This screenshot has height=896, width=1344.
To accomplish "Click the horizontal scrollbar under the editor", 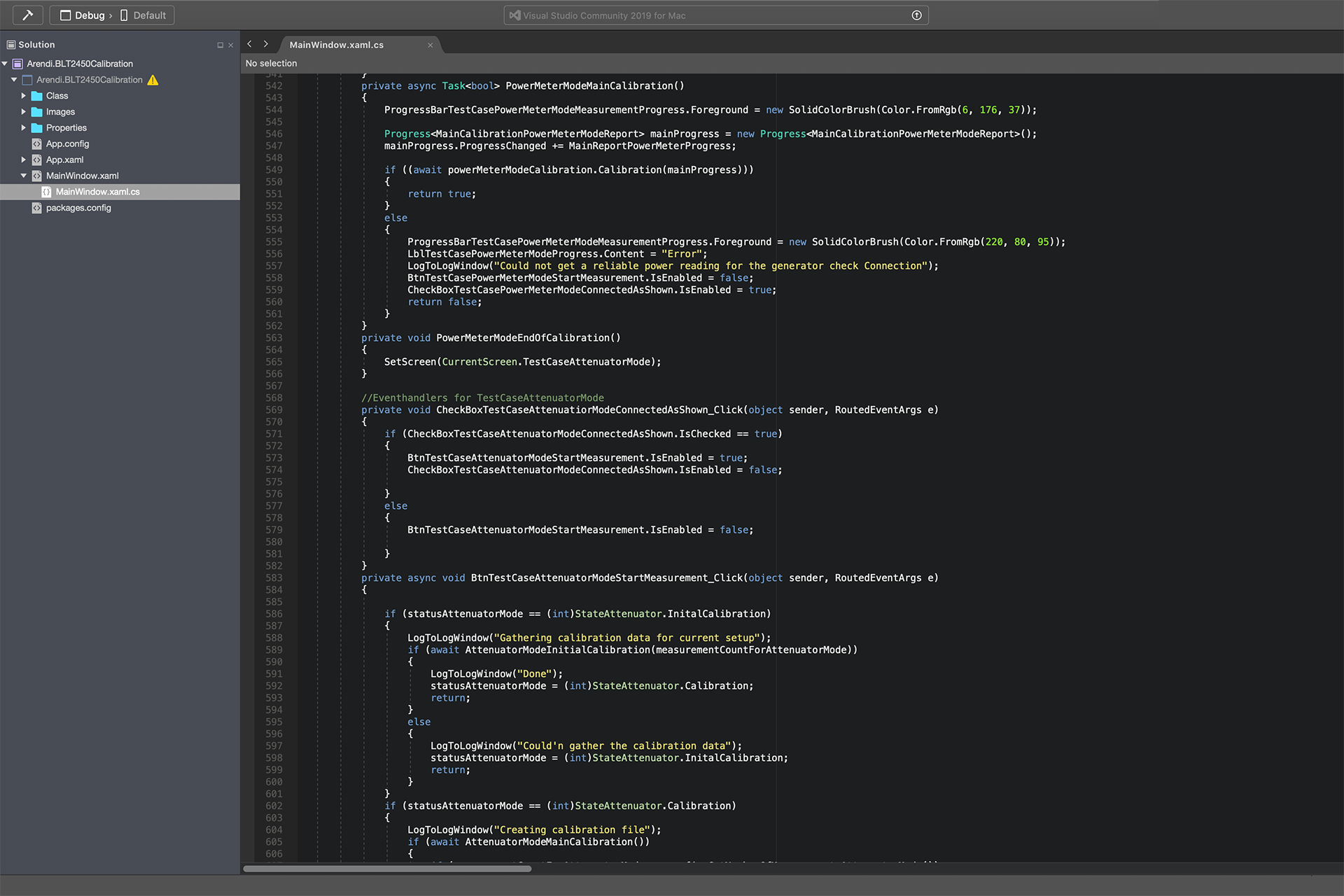I will [387, 869].
